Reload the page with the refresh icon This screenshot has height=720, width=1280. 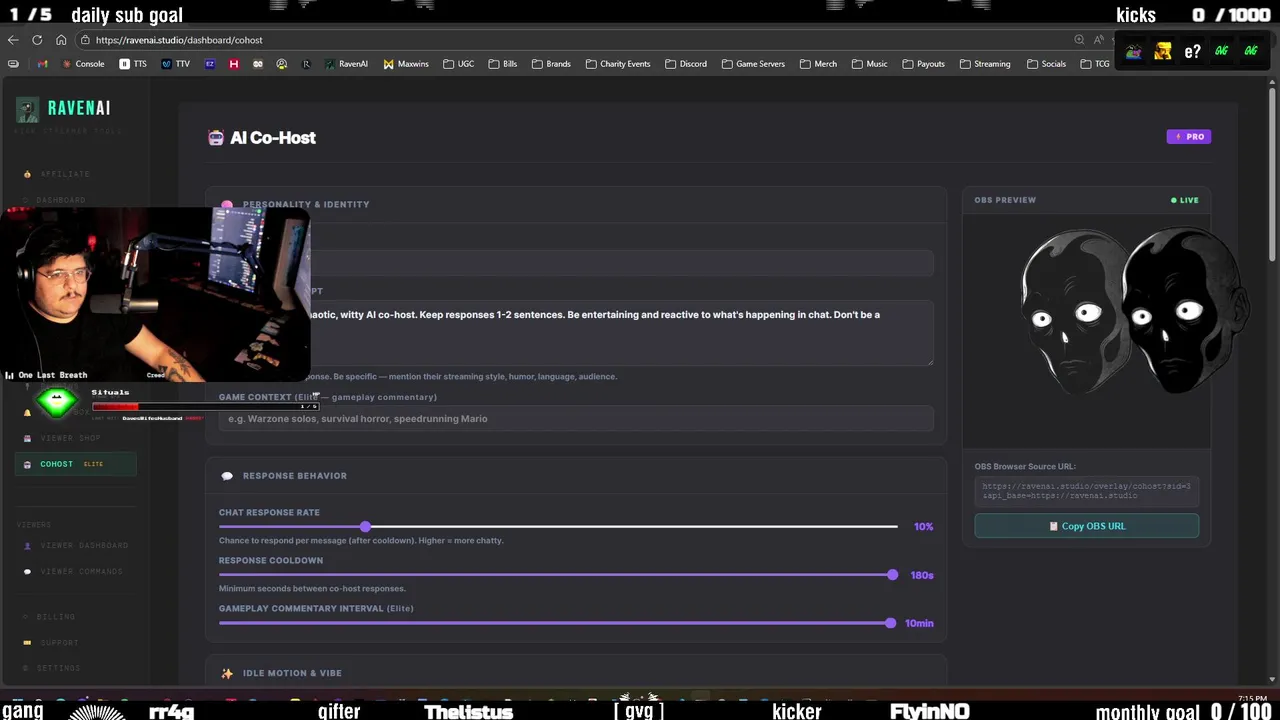pos(37,40)
